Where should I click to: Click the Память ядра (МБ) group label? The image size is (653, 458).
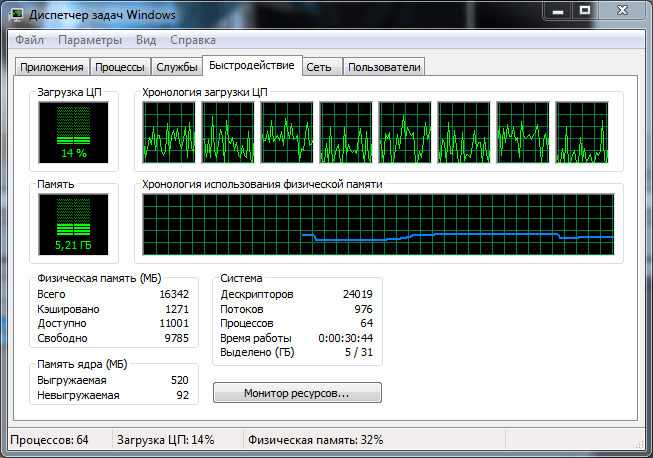coord(82,364)
